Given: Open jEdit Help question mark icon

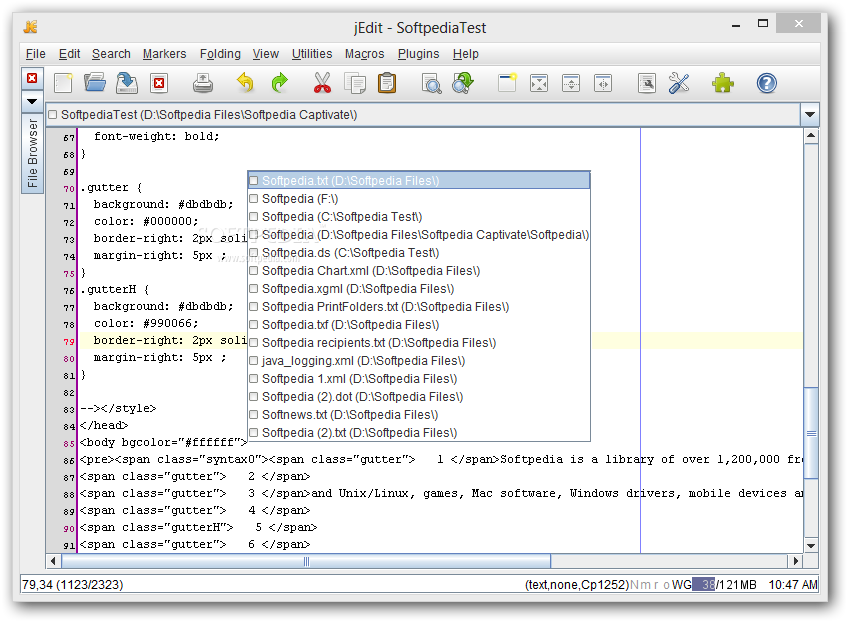Looking at the screenshot, I should [766, 83].
